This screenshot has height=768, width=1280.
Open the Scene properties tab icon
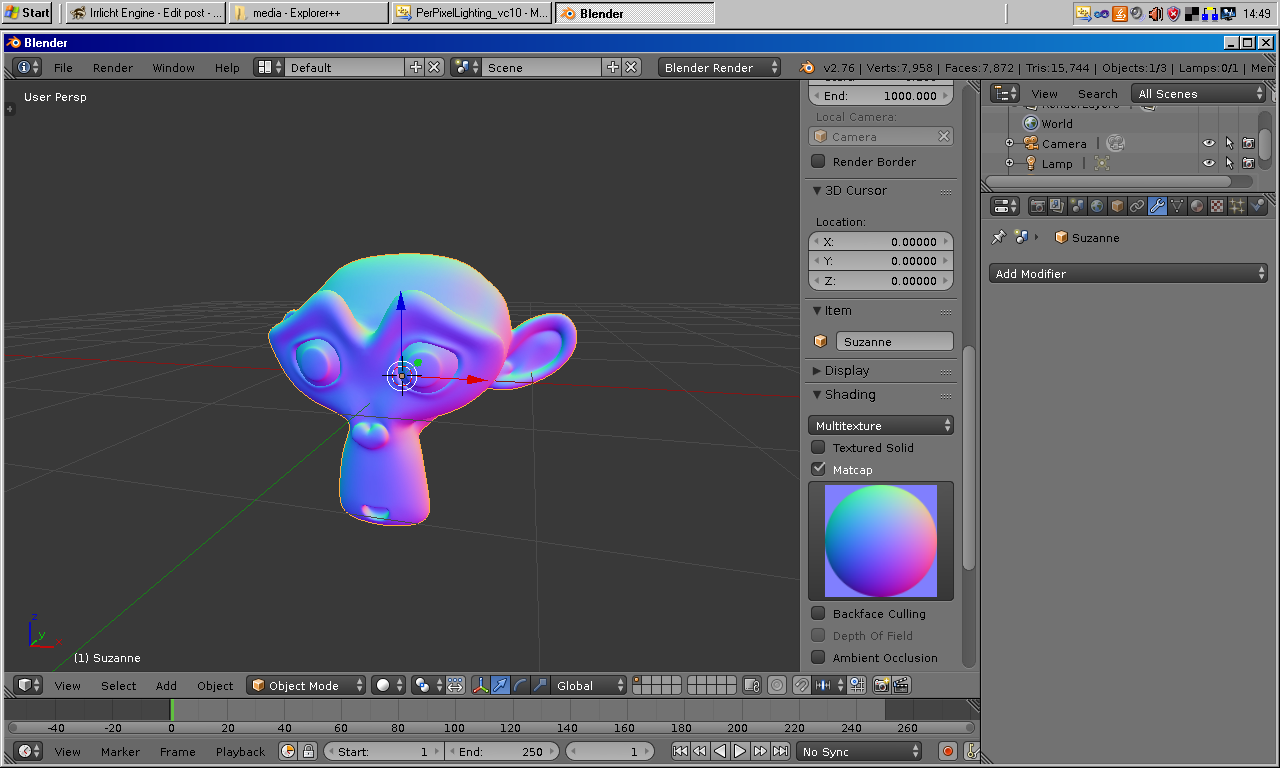pyautogui.click(x=1077, y=206)
